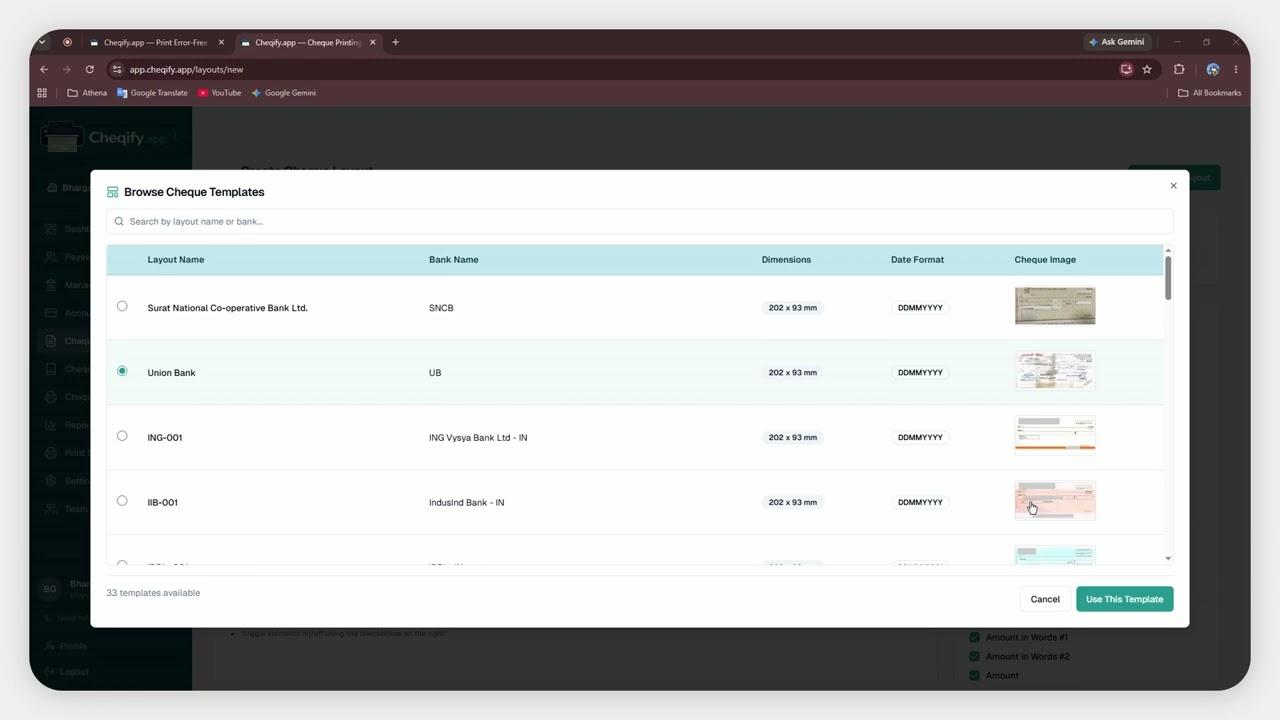Open the IIB-001 cheque image thumbnail
Image resolution: width=1280 pixels, height=720 pixels.
(1055, 501)
